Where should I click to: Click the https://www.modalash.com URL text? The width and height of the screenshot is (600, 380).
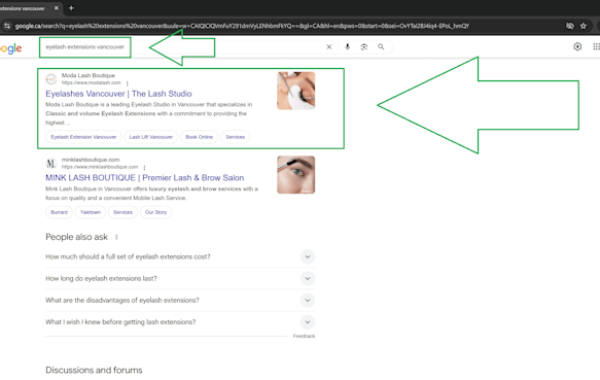click(x=91, y=83)
